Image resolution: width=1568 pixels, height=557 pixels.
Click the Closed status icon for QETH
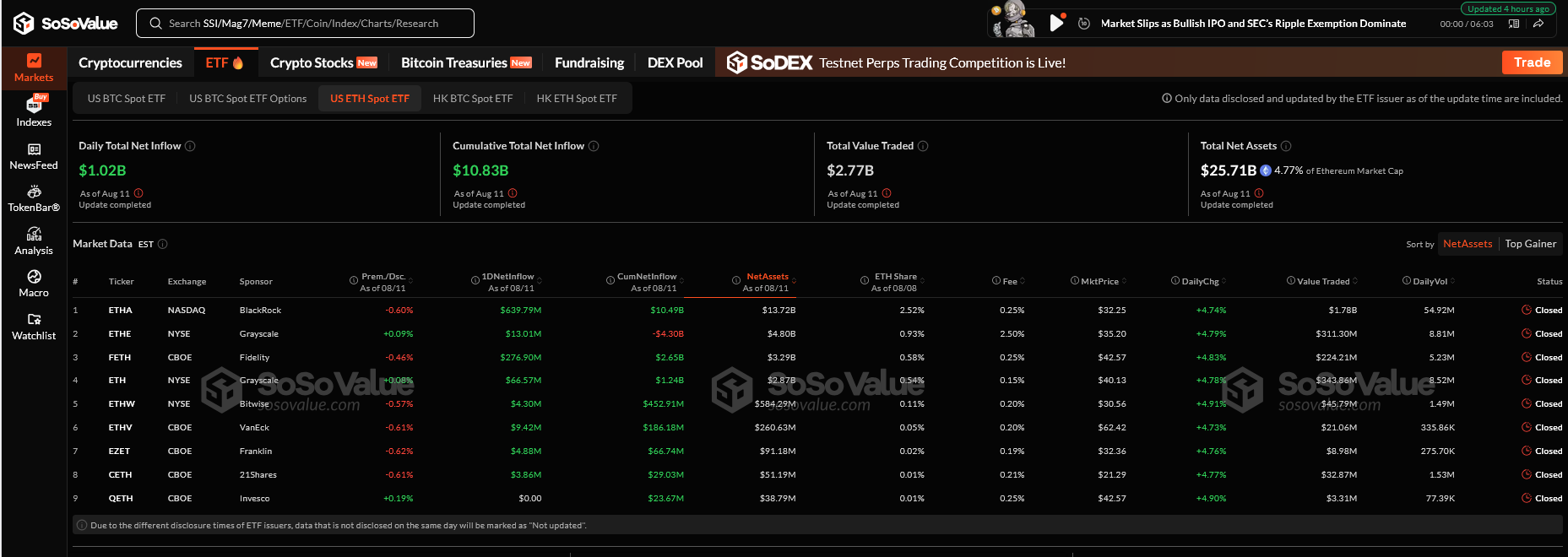(1527, 498)
